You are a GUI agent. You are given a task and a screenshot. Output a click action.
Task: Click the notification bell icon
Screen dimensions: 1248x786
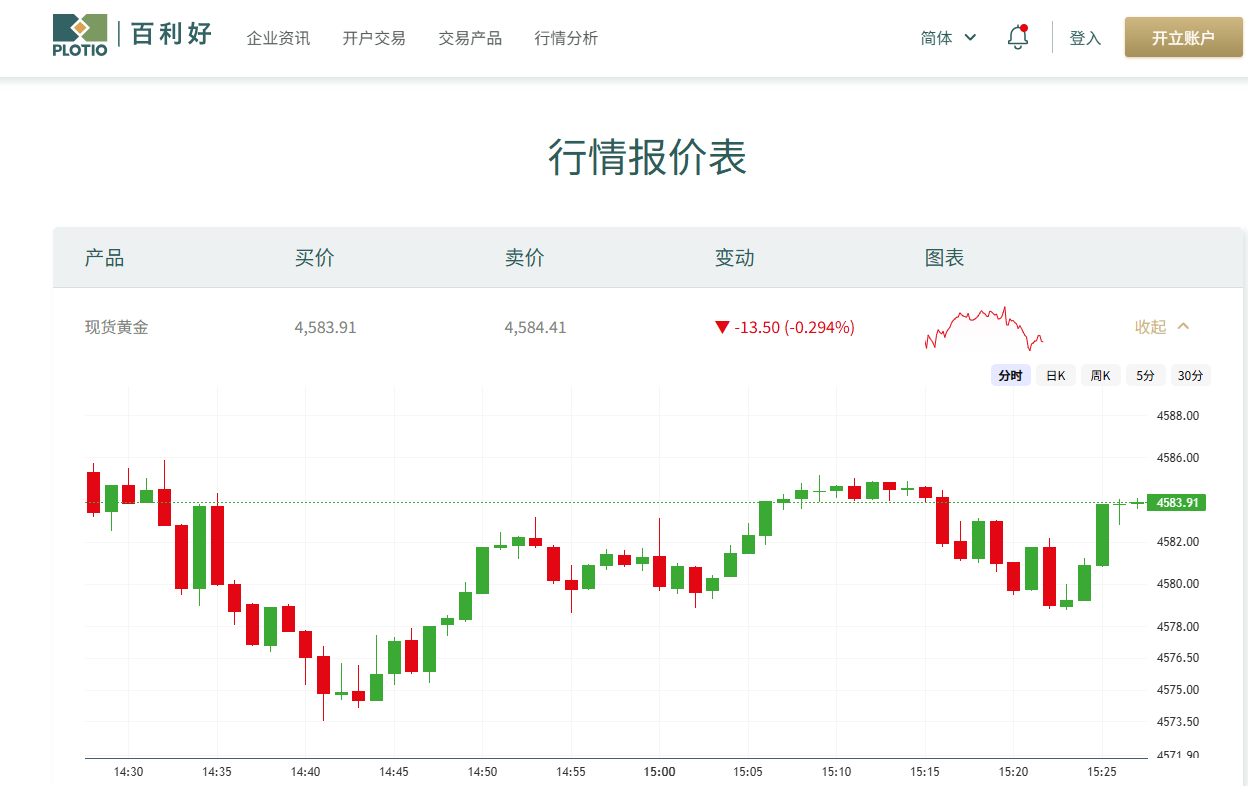pyautogui.click(x=1017, y=35)
